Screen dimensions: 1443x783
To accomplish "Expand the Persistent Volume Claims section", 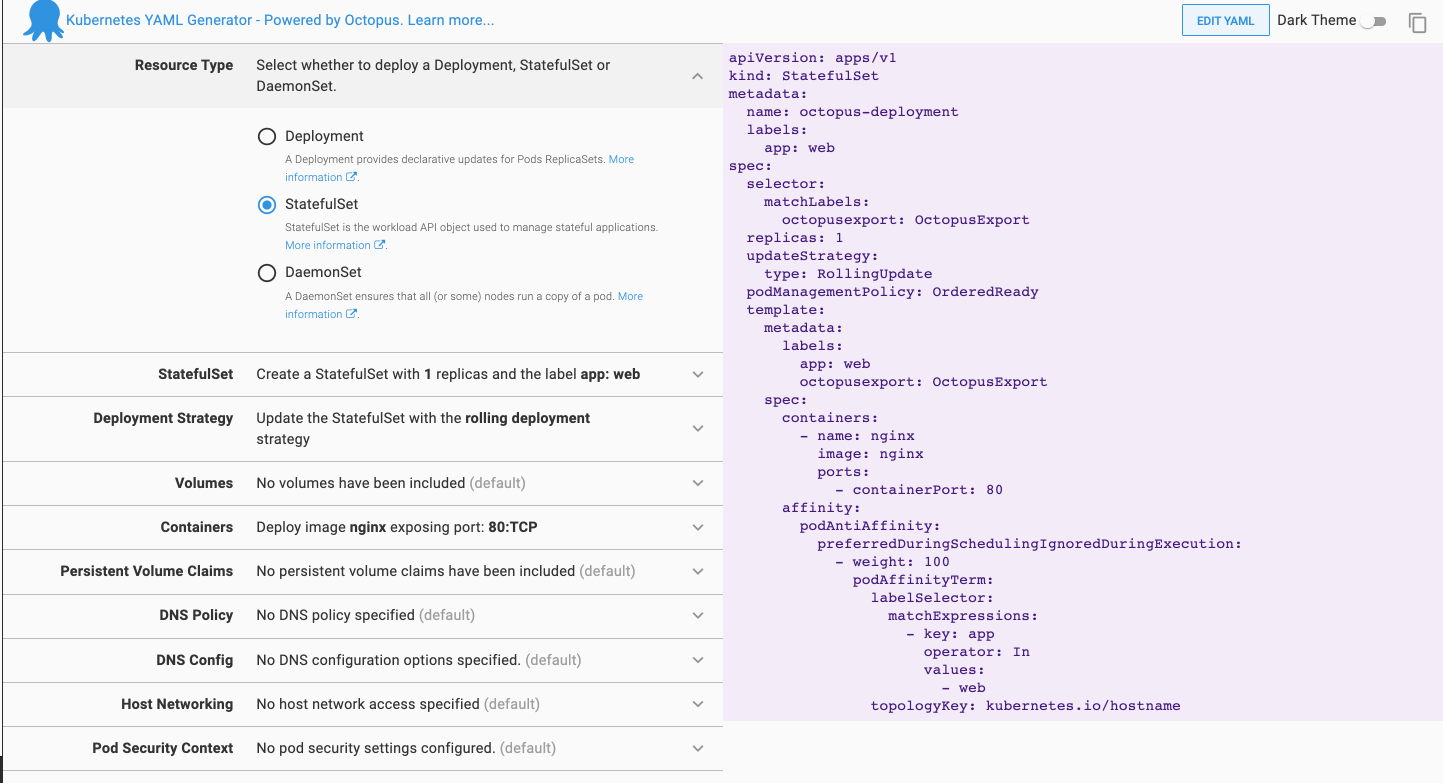I will coord(697,571).
